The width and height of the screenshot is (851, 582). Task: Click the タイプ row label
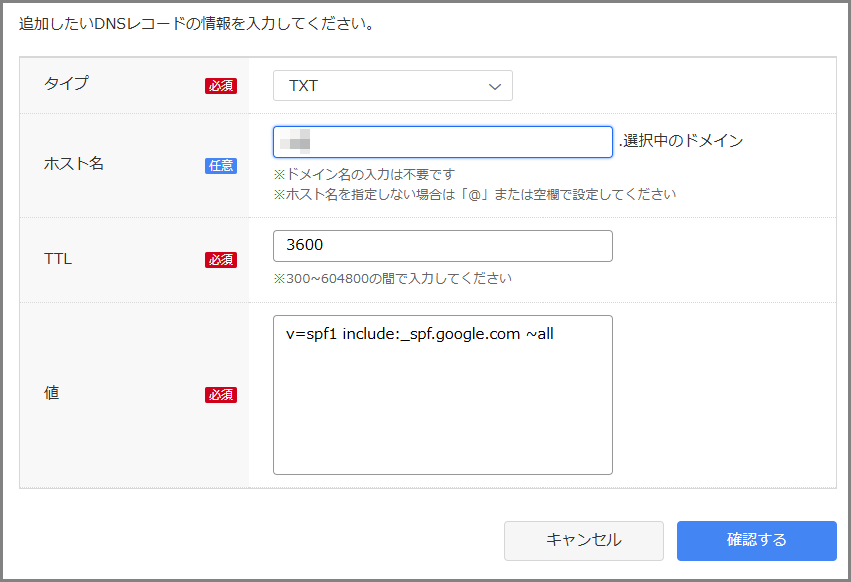coord(66,84)
